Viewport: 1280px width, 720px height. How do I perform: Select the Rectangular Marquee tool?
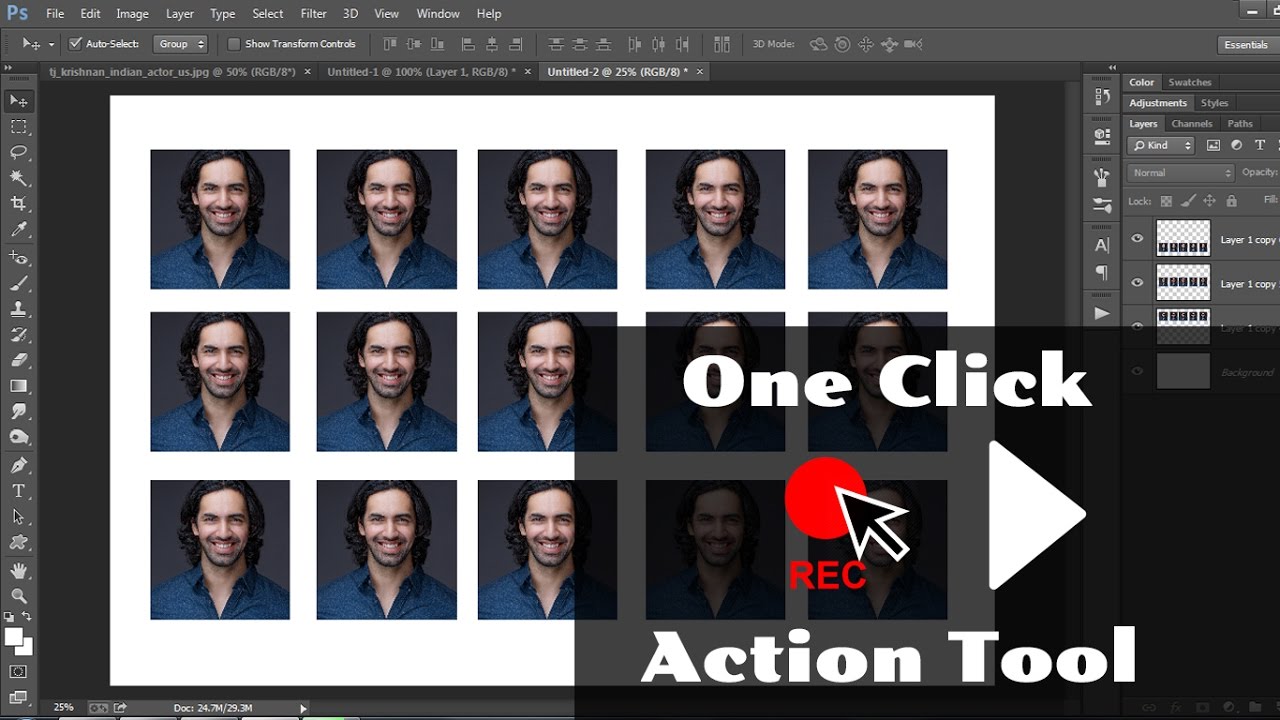[19, 127]
